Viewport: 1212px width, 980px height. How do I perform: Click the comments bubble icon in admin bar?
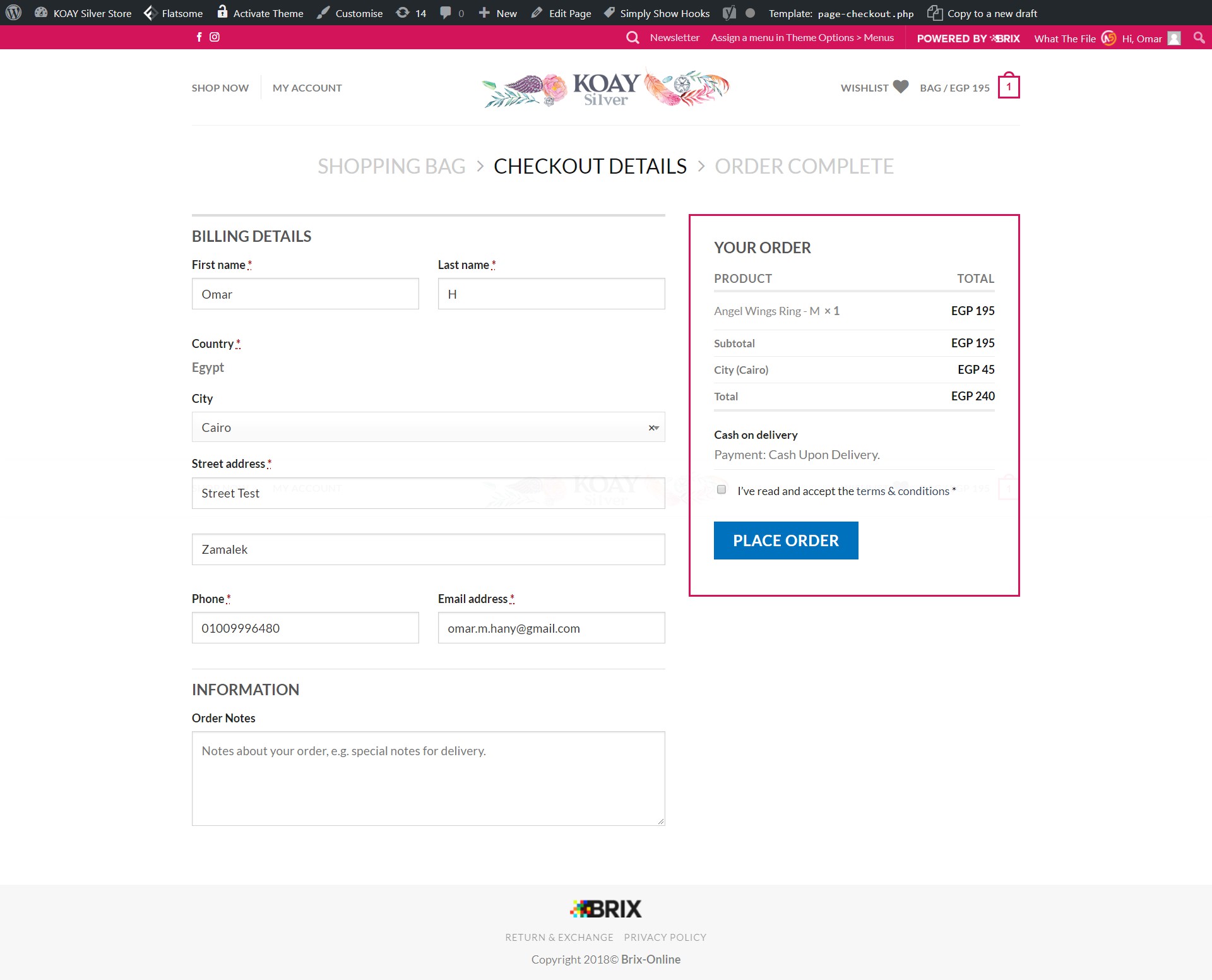pos(446,13)
